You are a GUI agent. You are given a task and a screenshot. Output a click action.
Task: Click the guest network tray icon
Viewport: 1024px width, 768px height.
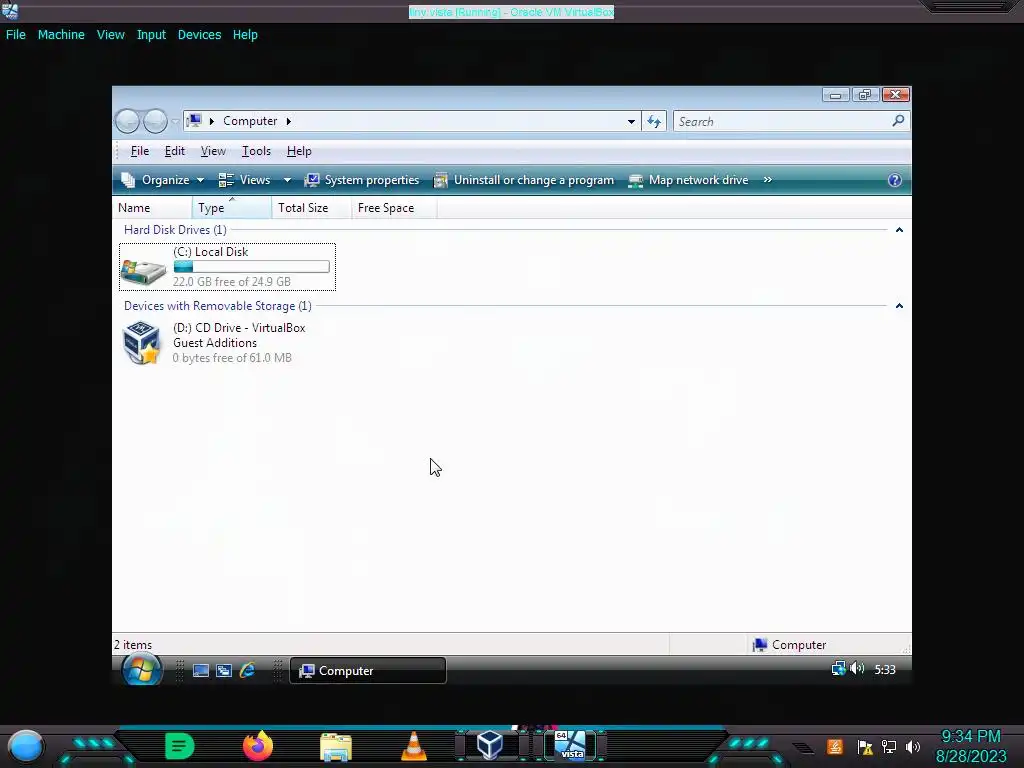tap(838, 669)
